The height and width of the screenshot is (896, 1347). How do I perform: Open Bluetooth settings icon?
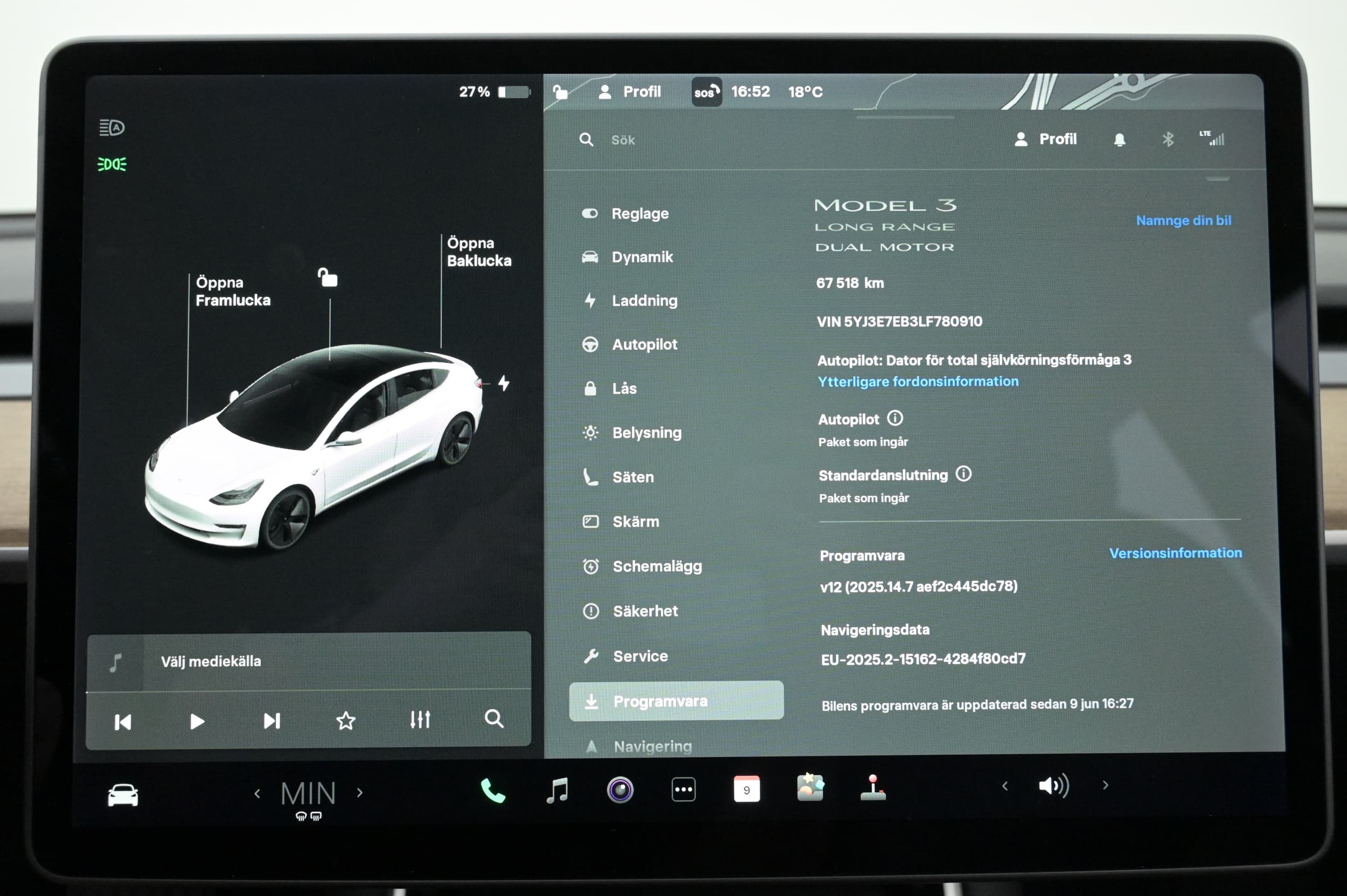[x=1168, y=139]
